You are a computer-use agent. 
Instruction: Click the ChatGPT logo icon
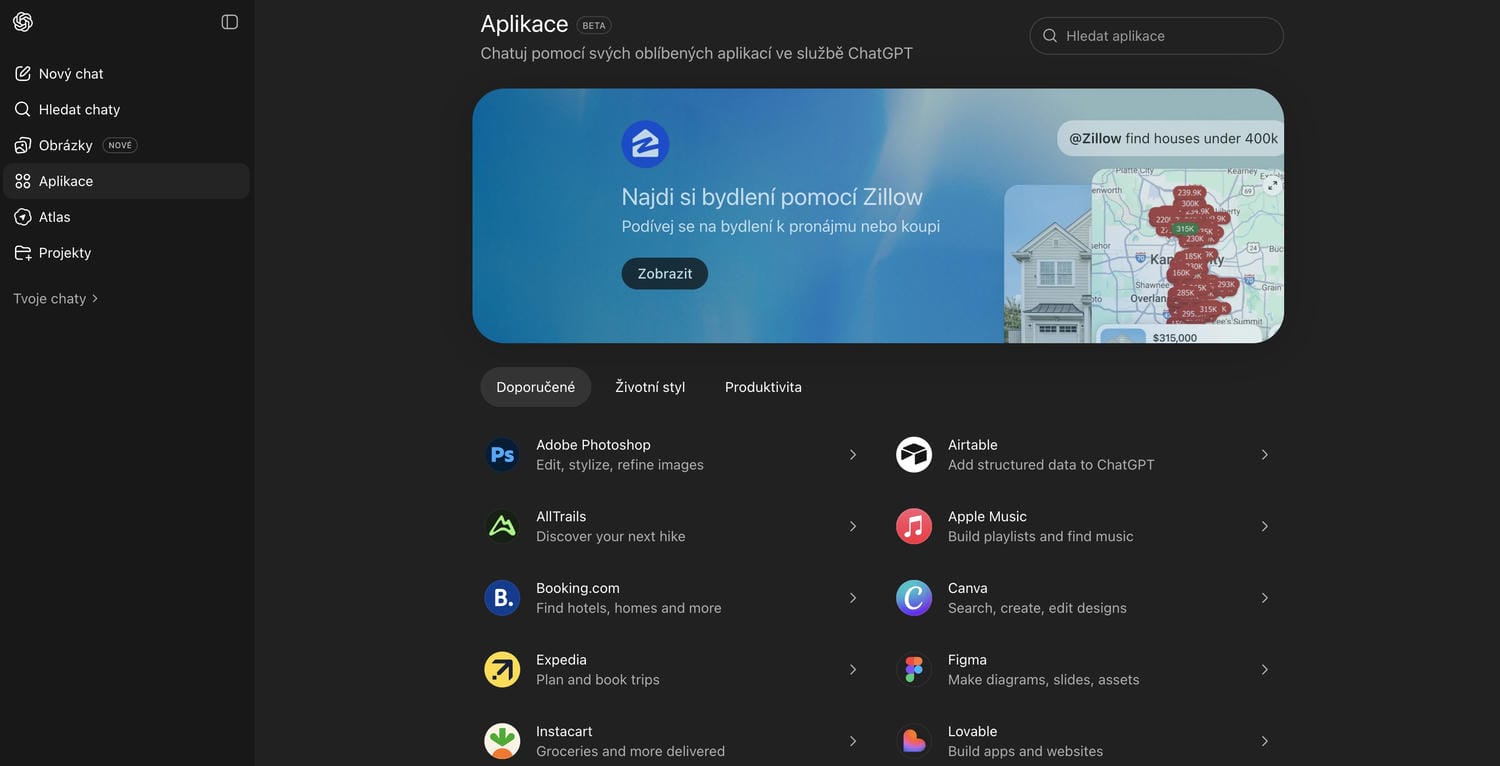(23, 22)
